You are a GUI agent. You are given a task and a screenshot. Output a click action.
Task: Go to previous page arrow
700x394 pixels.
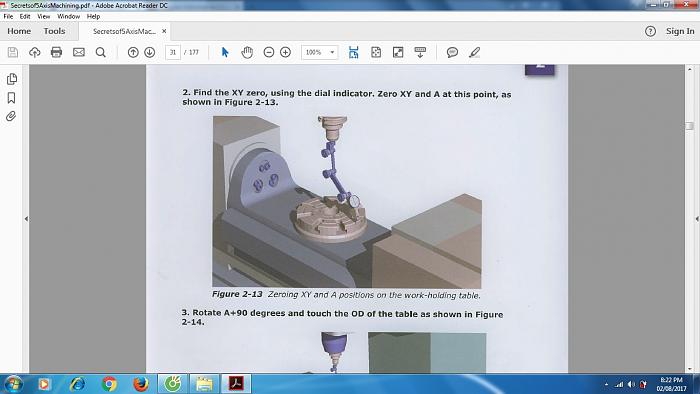click(x=133, y=52)
